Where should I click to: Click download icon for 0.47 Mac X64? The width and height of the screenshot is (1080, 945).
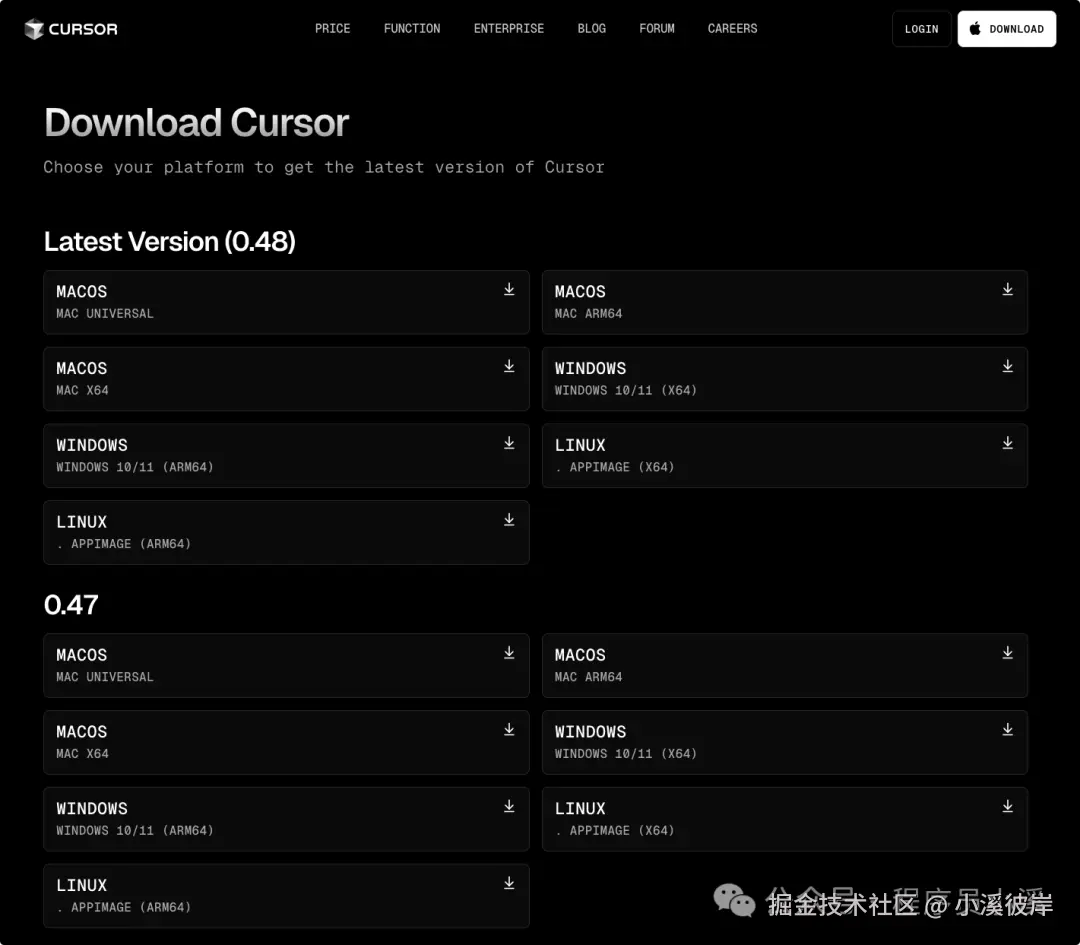click(509, 729)
